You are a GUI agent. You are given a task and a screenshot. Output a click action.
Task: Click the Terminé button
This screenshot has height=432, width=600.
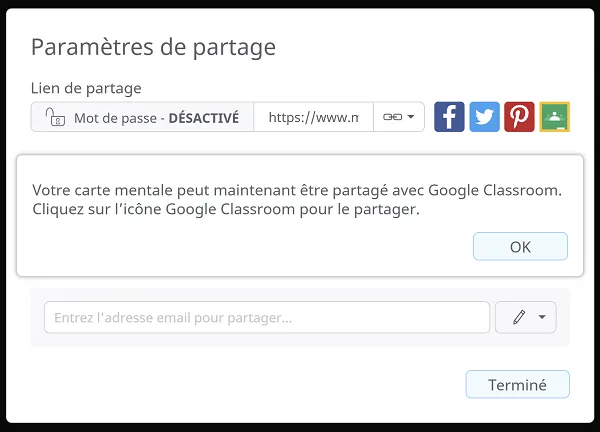(517, 384)
